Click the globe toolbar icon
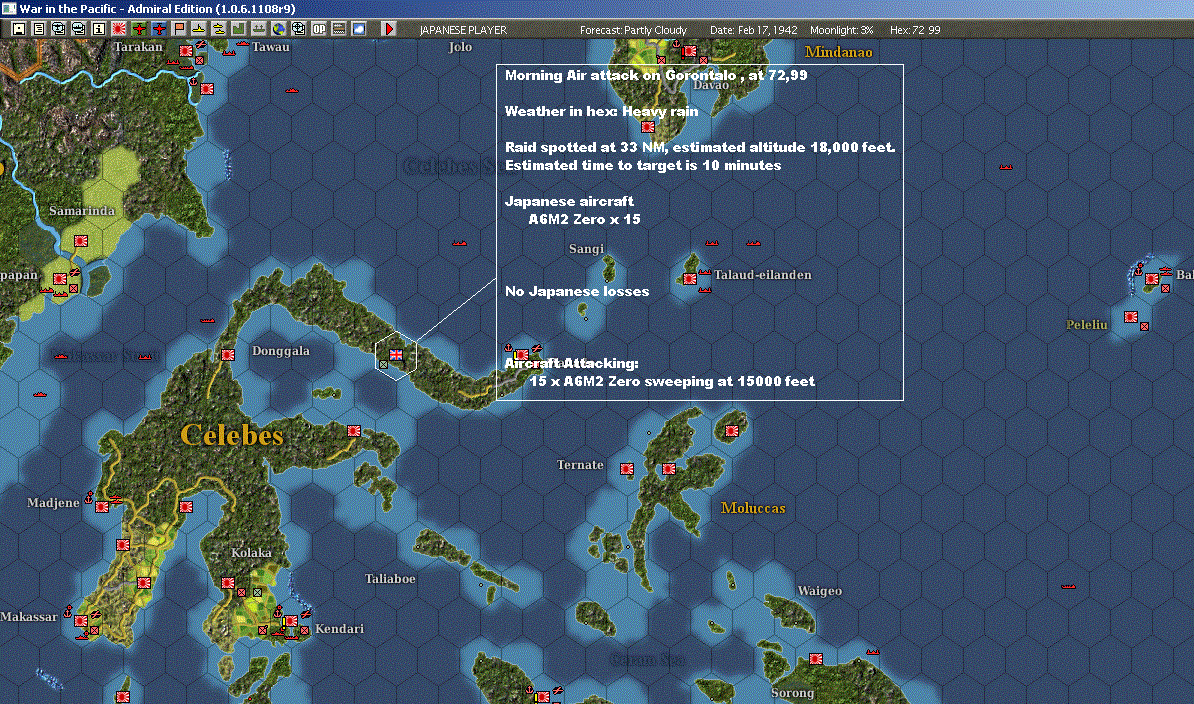This screenshot has height=704, width=1194. (x=279, y=29)
